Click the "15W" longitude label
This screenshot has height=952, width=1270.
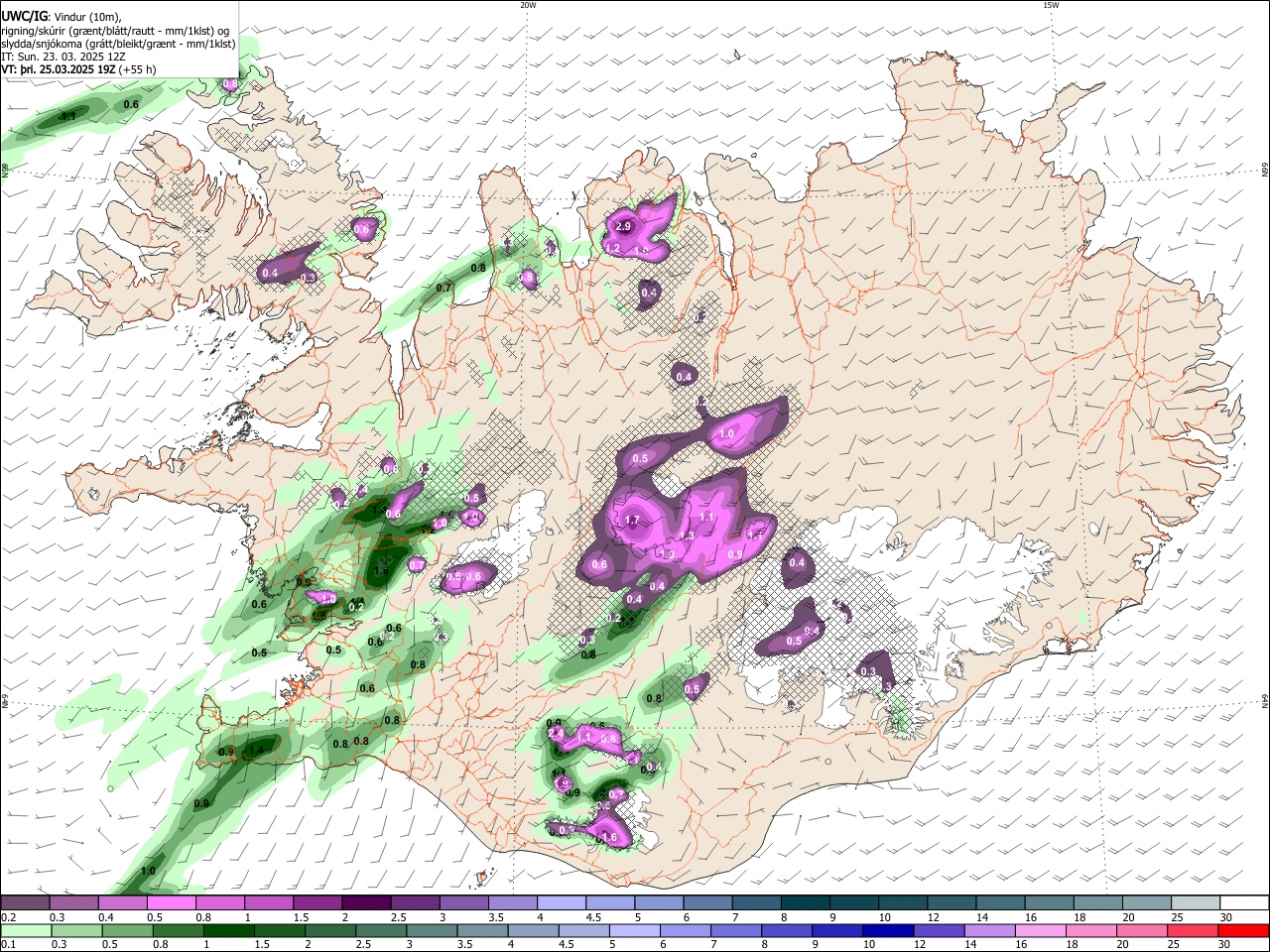pyautogui.click(x=1051, y=5)
